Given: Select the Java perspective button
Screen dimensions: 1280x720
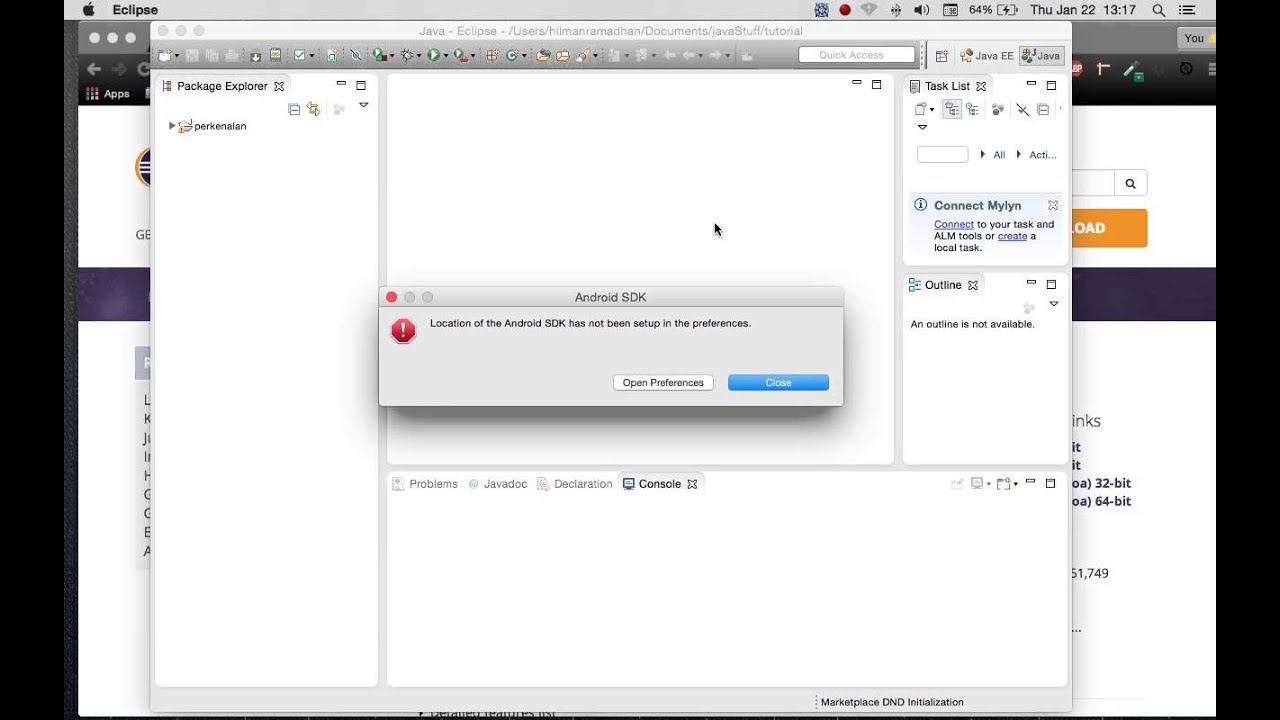Looking at the screenshot, I should tap(1041, 56).
